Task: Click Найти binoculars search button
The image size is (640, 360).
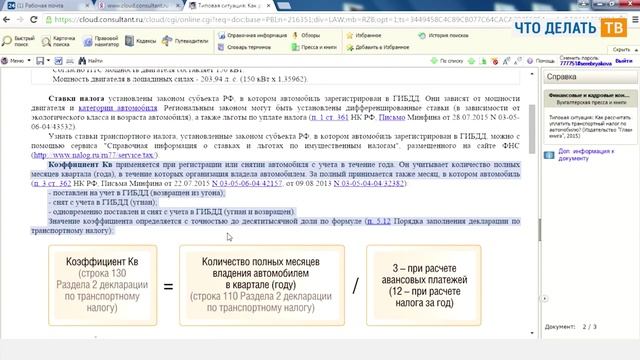Action: pos(90,61)
